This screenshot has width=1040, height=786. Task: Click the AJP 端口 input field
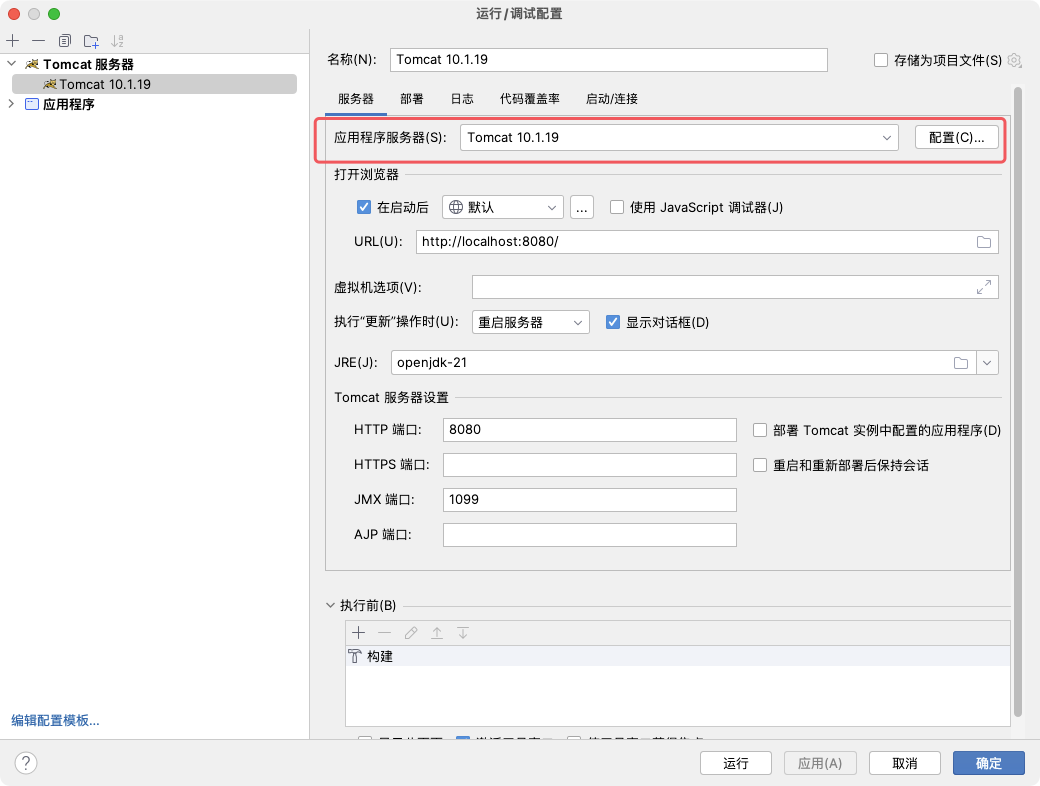[590, 535]
